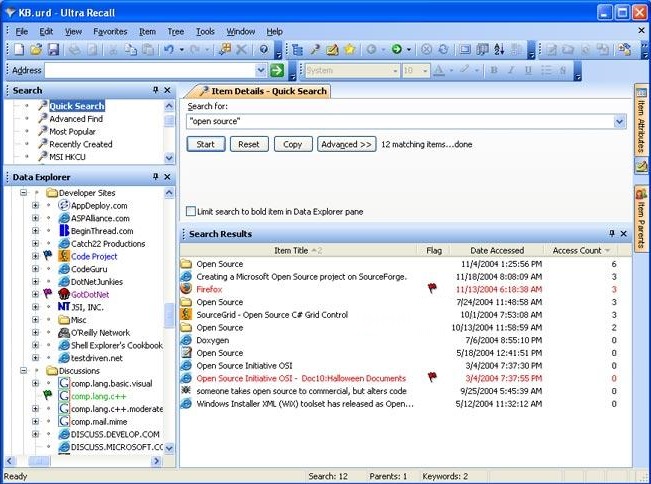
Task: Click the sort A-Z icon
Action: coord(499,50)
